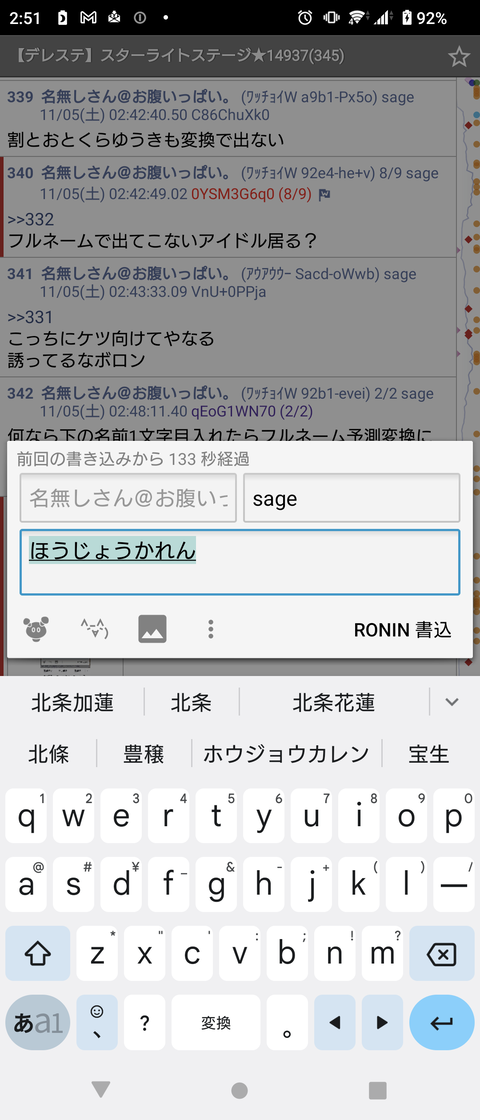Tap the q key

point(26,815)
